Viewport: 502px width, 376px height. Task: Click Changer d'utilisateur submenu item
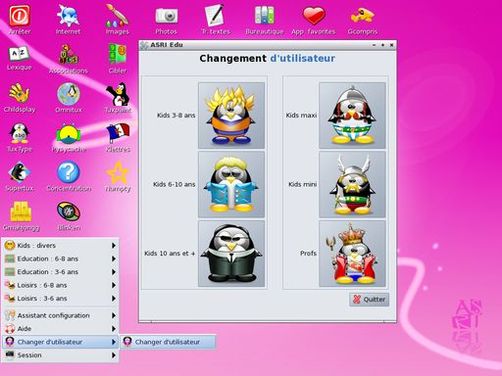[x=168, y=342]
